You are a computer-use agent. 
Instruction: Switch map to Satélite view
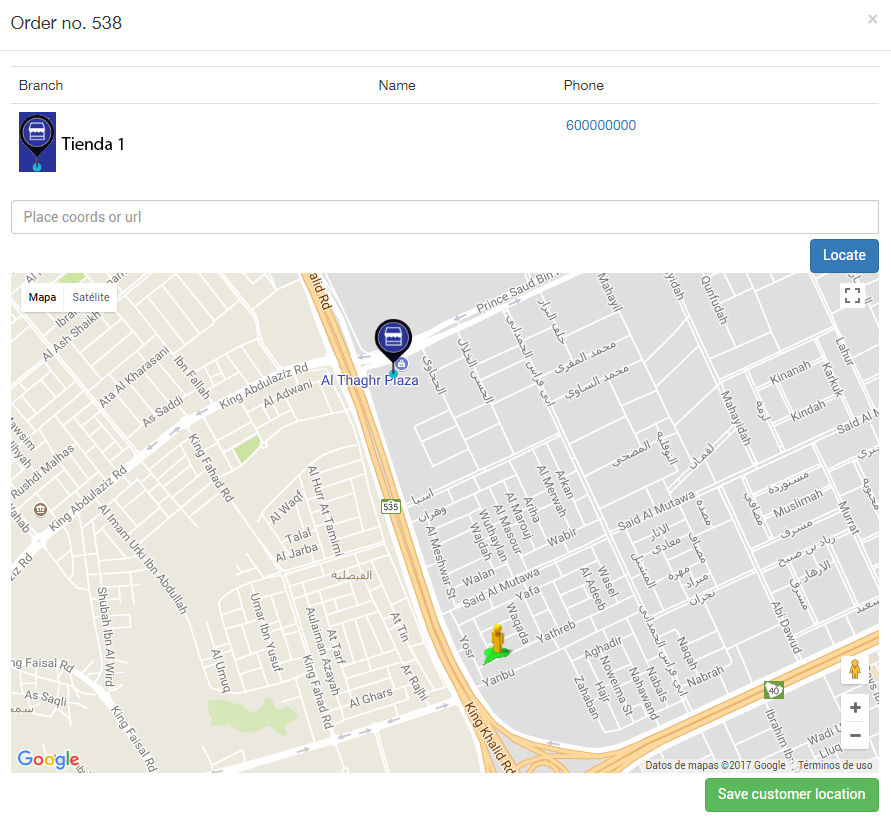point(91,297)
